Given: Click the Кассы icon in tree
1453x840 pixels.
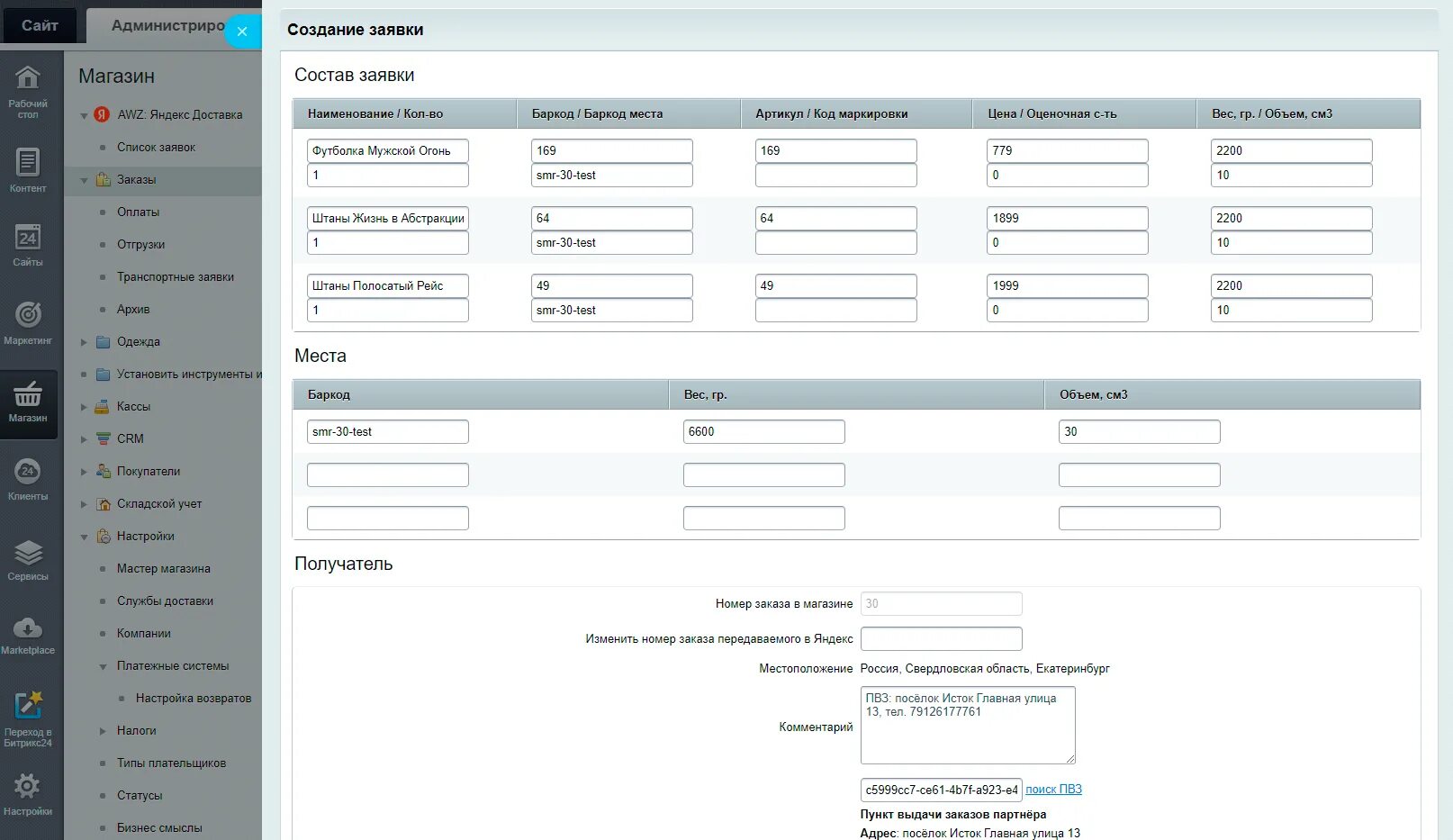Looking at the screenshot, I should (103, 406).
